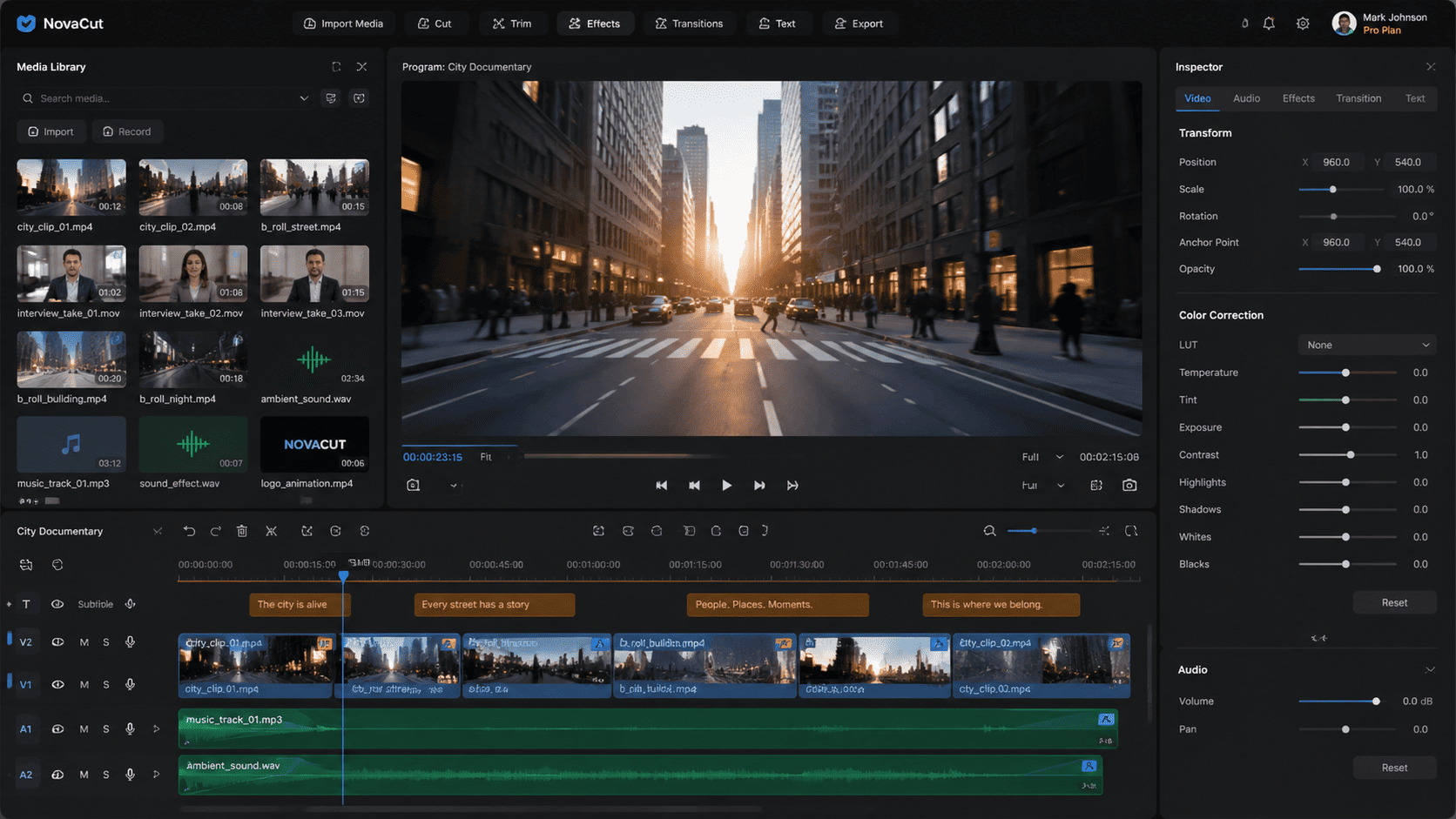Open the LUT dropdown set to None
This screenshot has width=1456, height=819.
tap(1366, 346)
